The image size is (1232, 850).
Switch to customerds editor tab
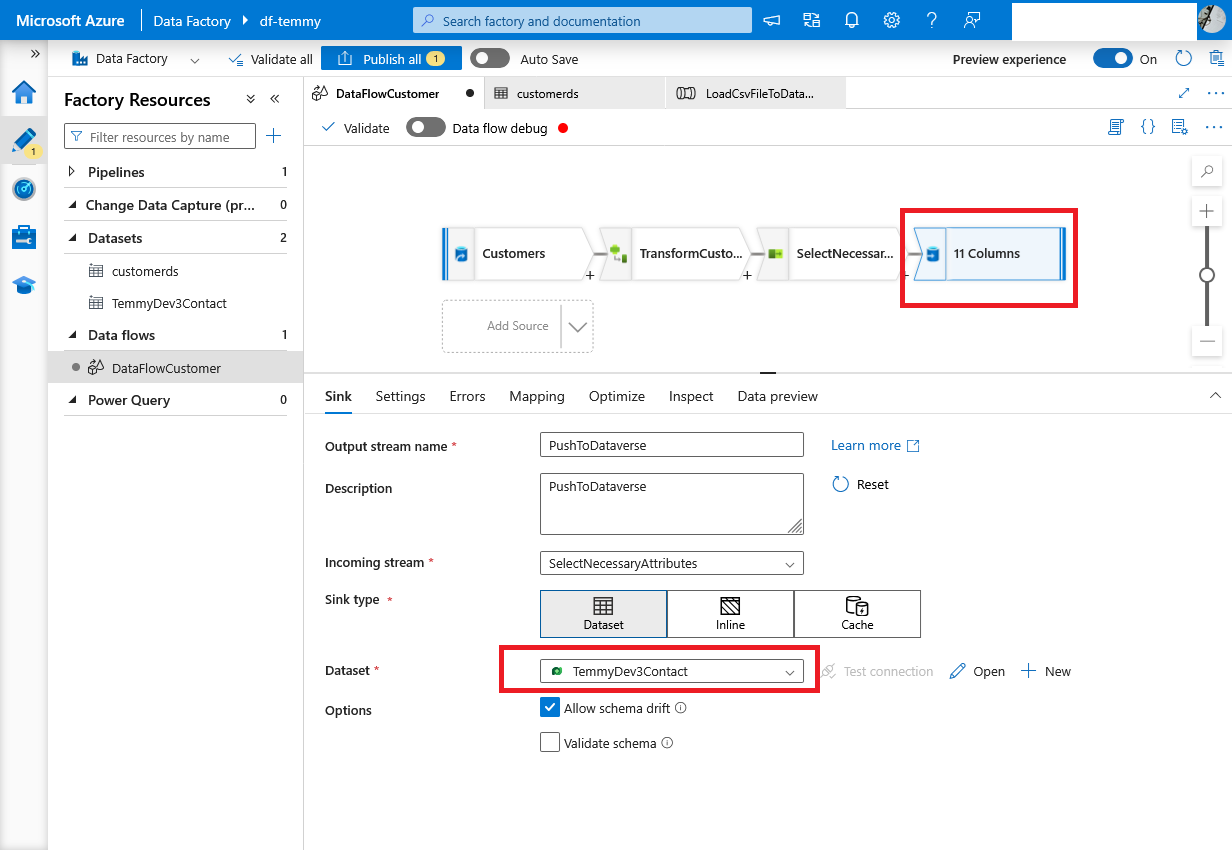click(x=575, y=93)
